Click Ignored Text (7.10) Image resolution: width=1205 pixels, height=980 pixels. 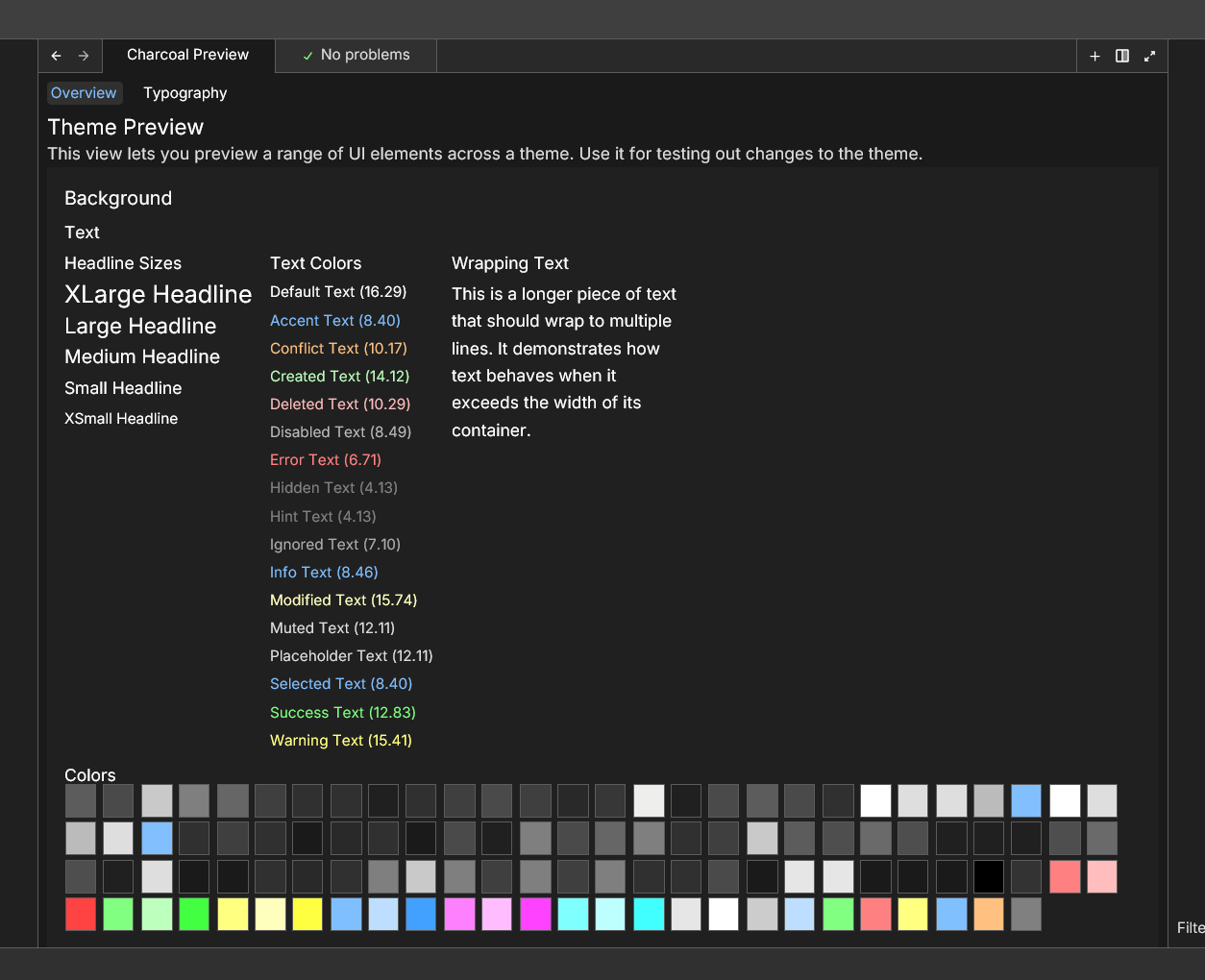[335, 544]
